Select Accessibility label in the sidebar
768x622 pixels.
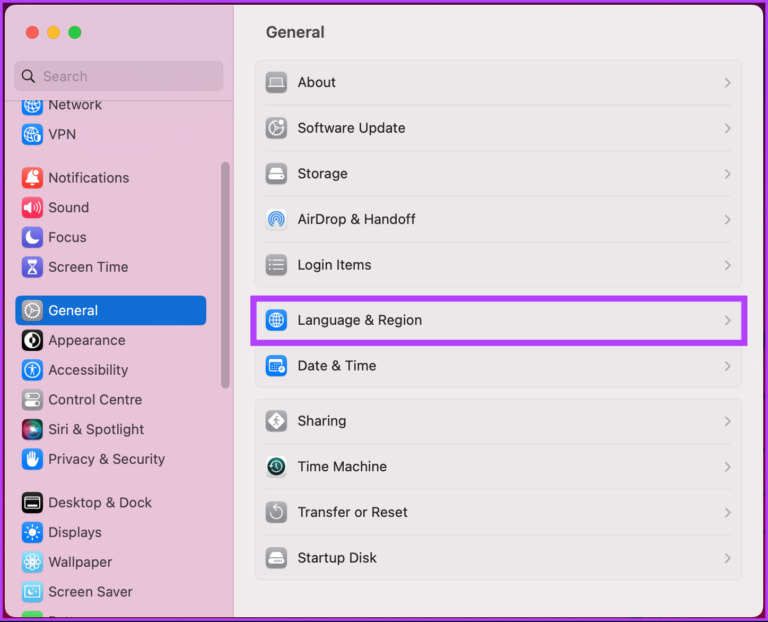point(88,370)
